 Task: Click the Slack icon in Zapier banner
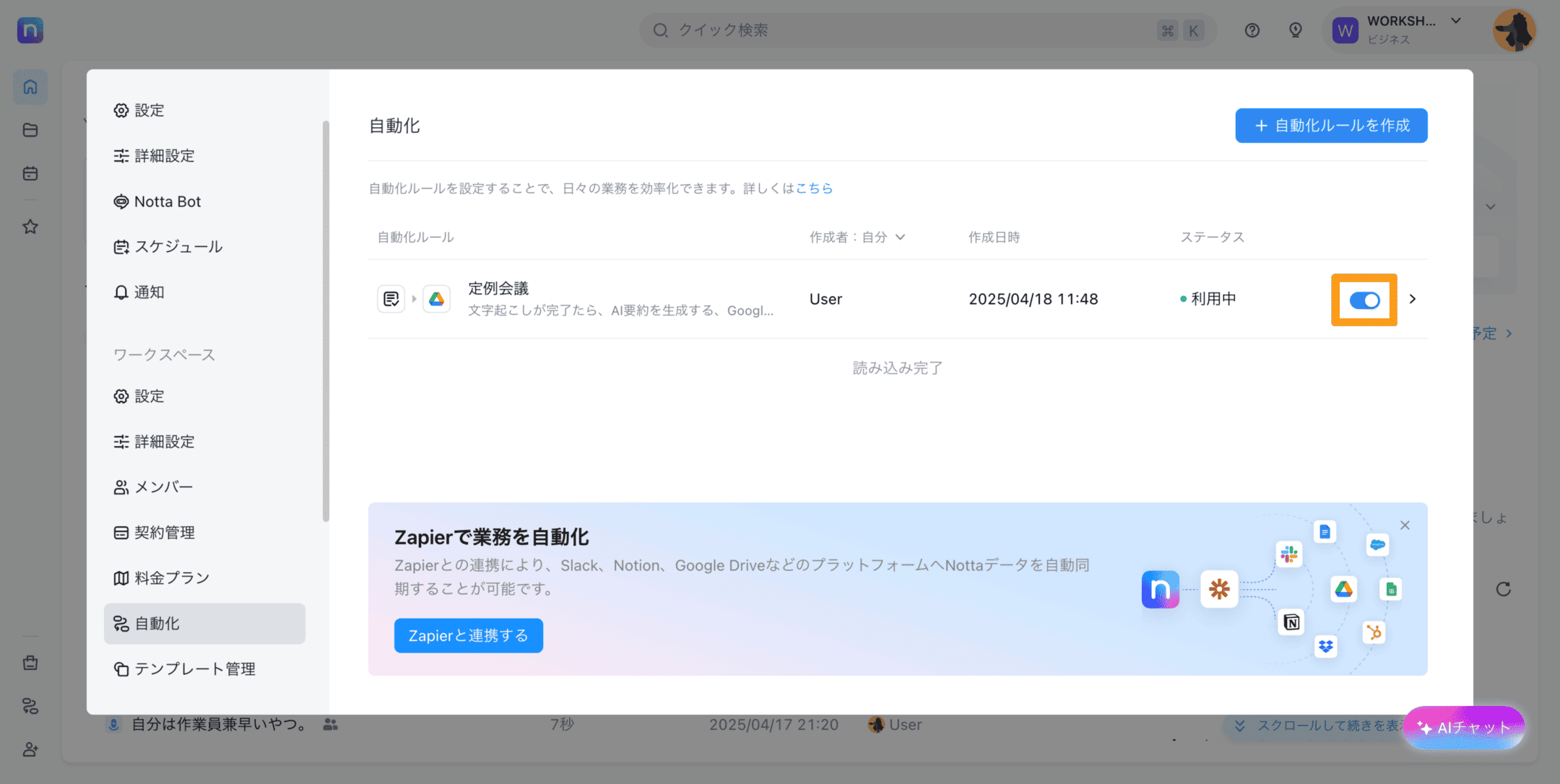pyautogui.click(x=1289, y=554)
